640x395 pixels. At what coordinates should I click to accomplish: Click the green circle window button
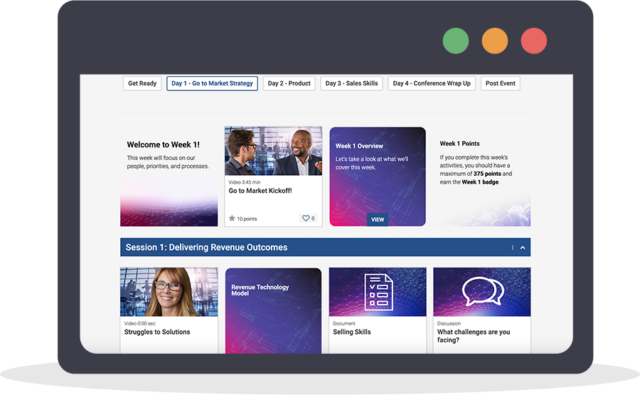(456, 41)
